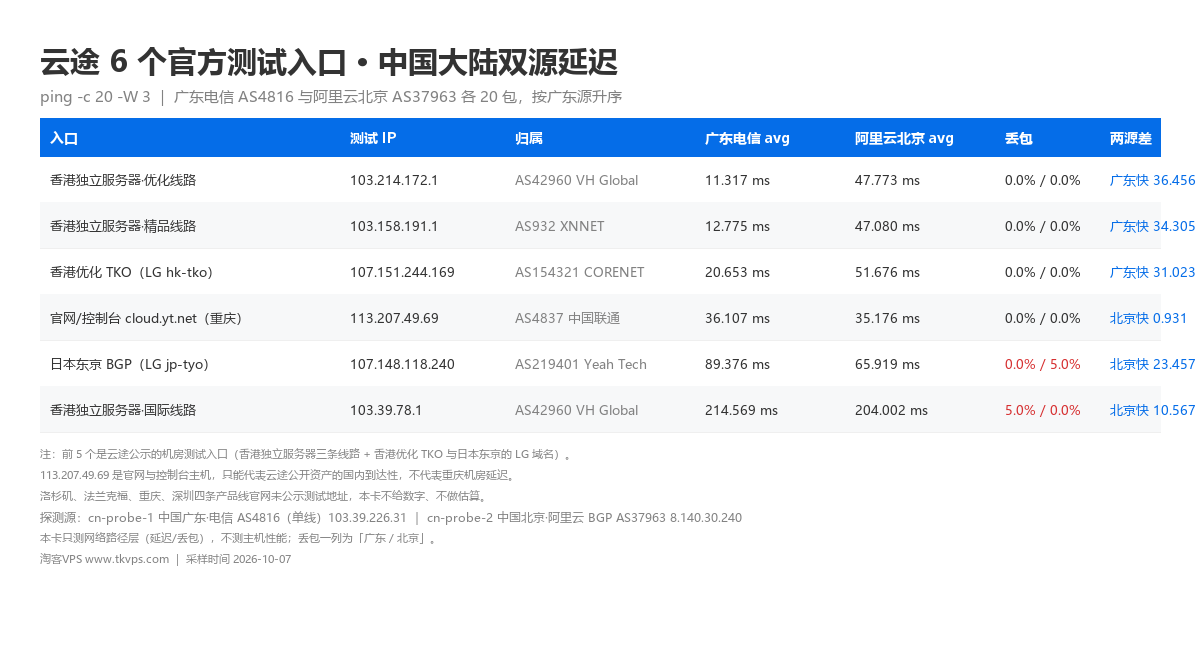The height and width of the screenshot is (652, 1200).
Task: Click the red 0.0% / 5.0% loss value
Action: (x=1043, y=365)
